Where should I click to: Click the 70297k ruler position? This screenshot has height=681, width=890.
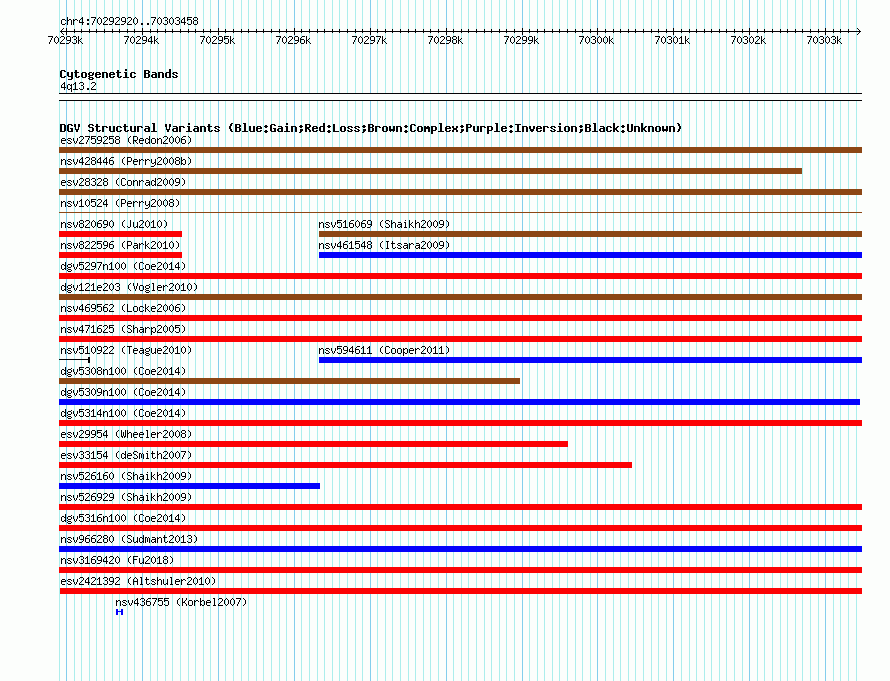coord(370,40)
